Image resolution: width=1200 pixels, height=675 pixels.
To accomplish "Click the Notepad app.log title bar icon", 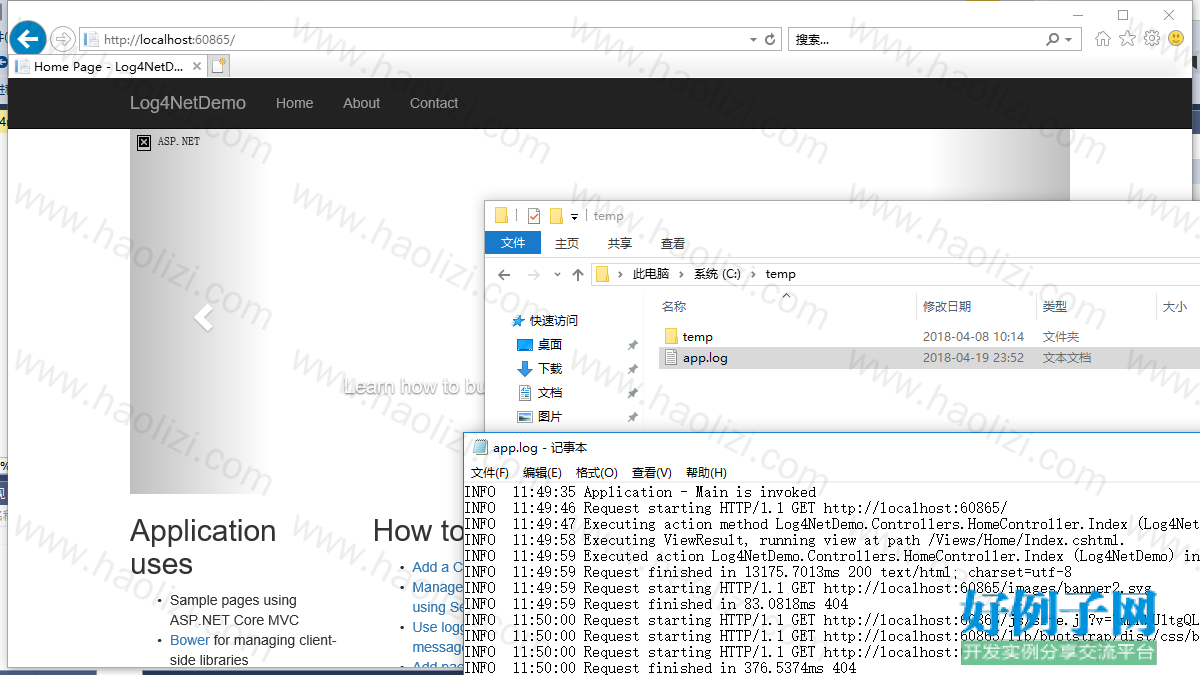I will pos(481,448).
